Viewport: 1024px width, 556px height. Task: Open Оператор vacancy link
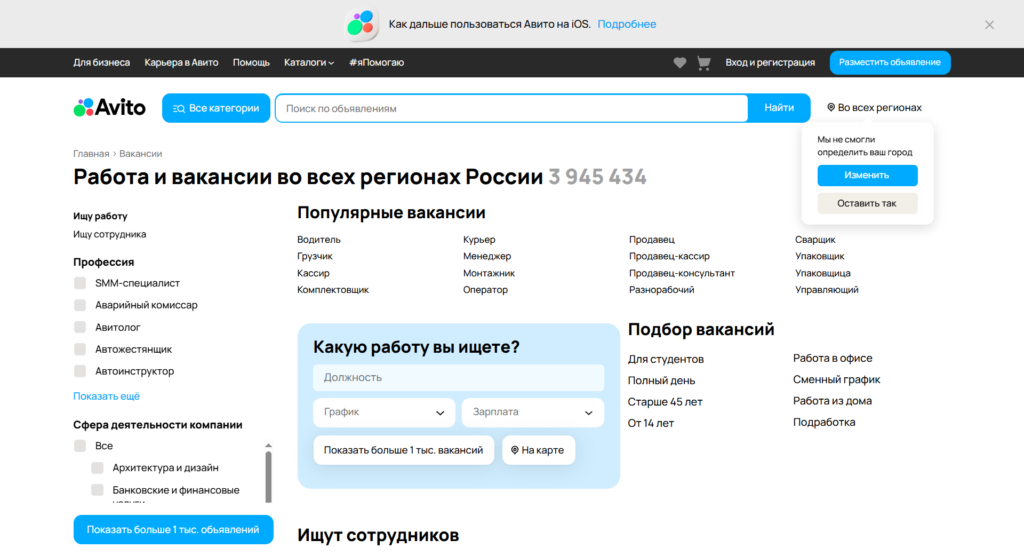tap(485, 289)
